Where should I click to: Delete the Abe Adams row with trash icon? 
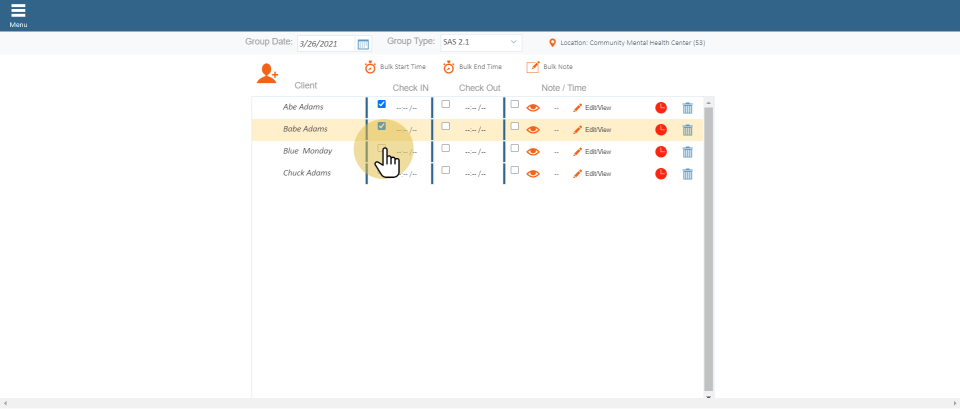687,108
